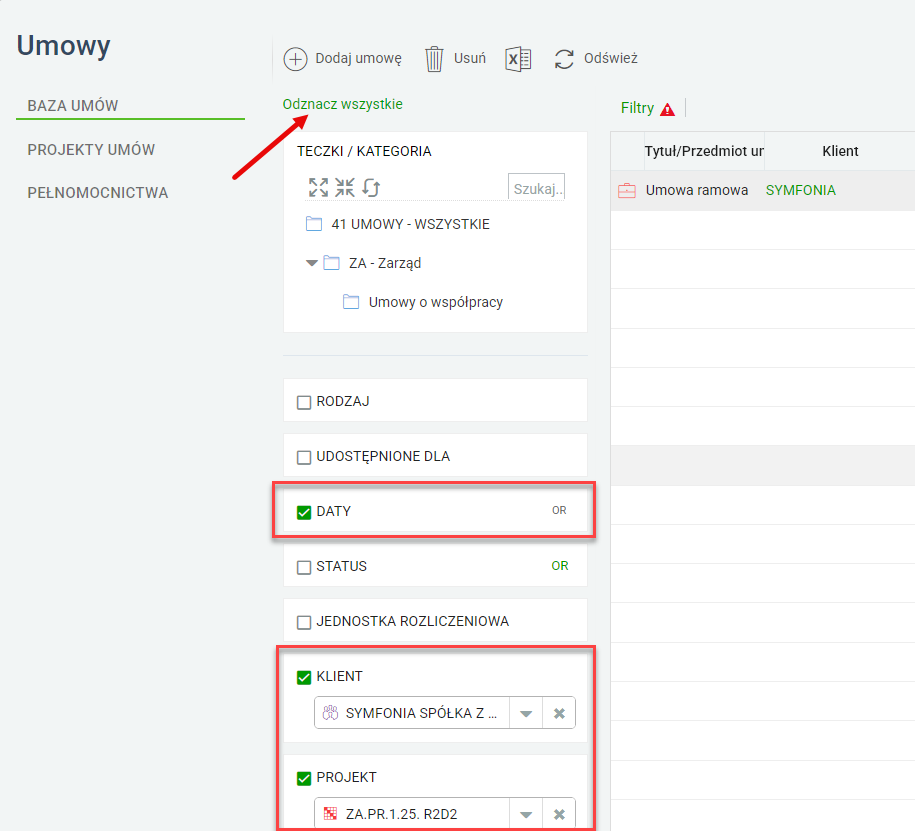The height and width of the screenshot is (831, 915).
Task: Click the Usuń button label
Action: click(x=470, y=58)
